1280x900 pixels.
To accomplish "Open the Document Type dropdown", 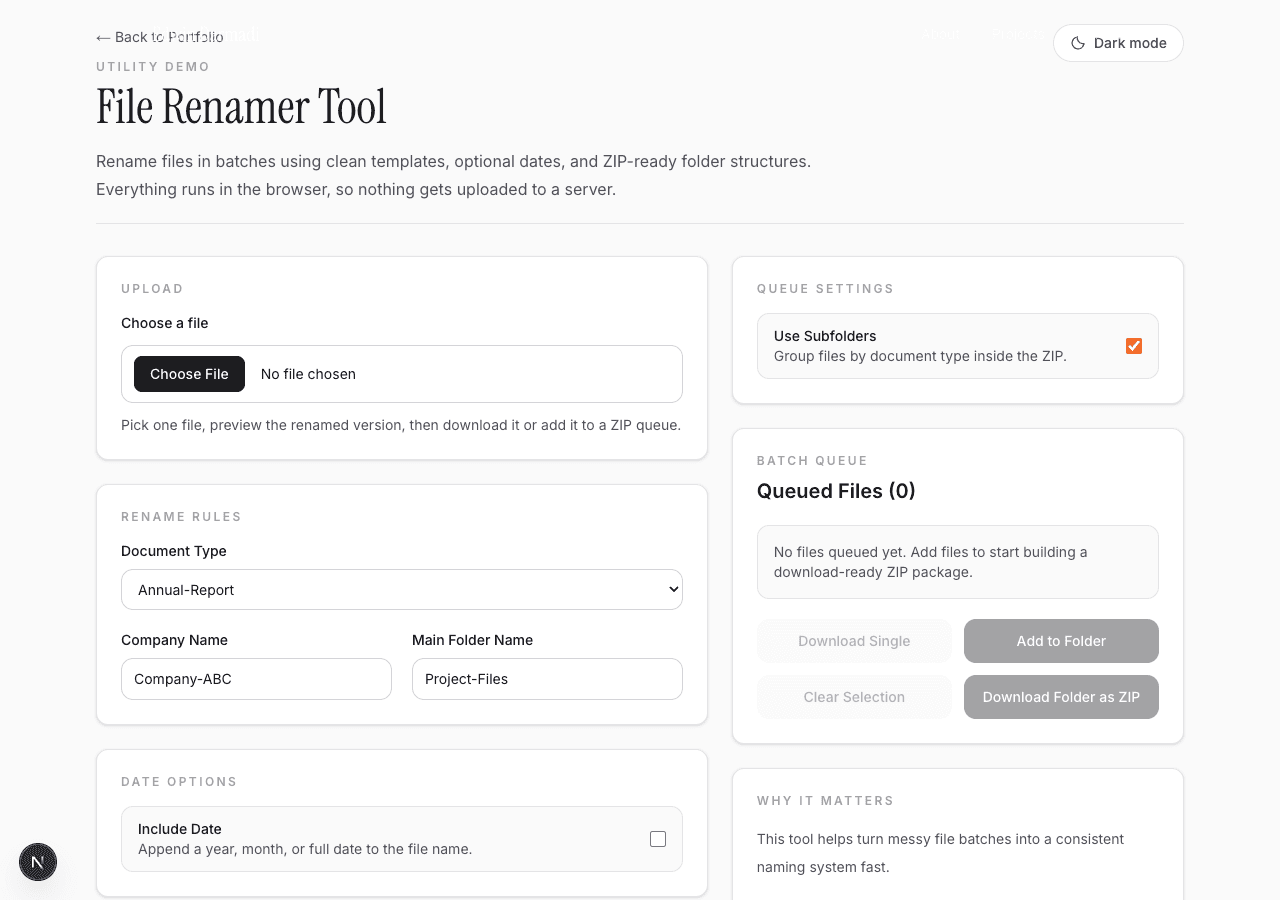I will tap(400, 589).
